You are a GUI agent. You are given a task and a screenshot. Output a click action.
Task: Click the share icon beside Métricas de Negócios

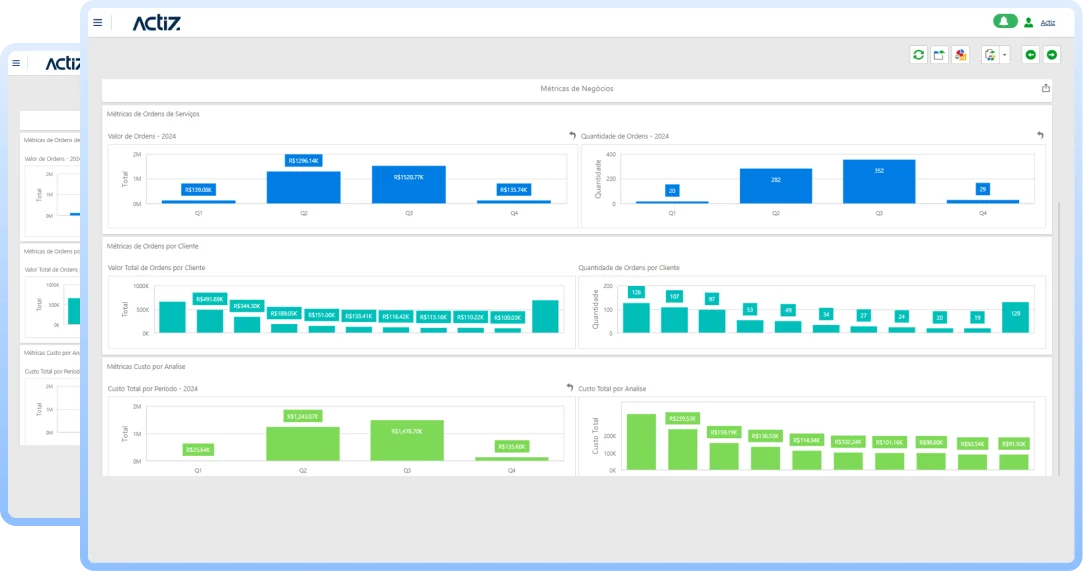click(1046, 88)
